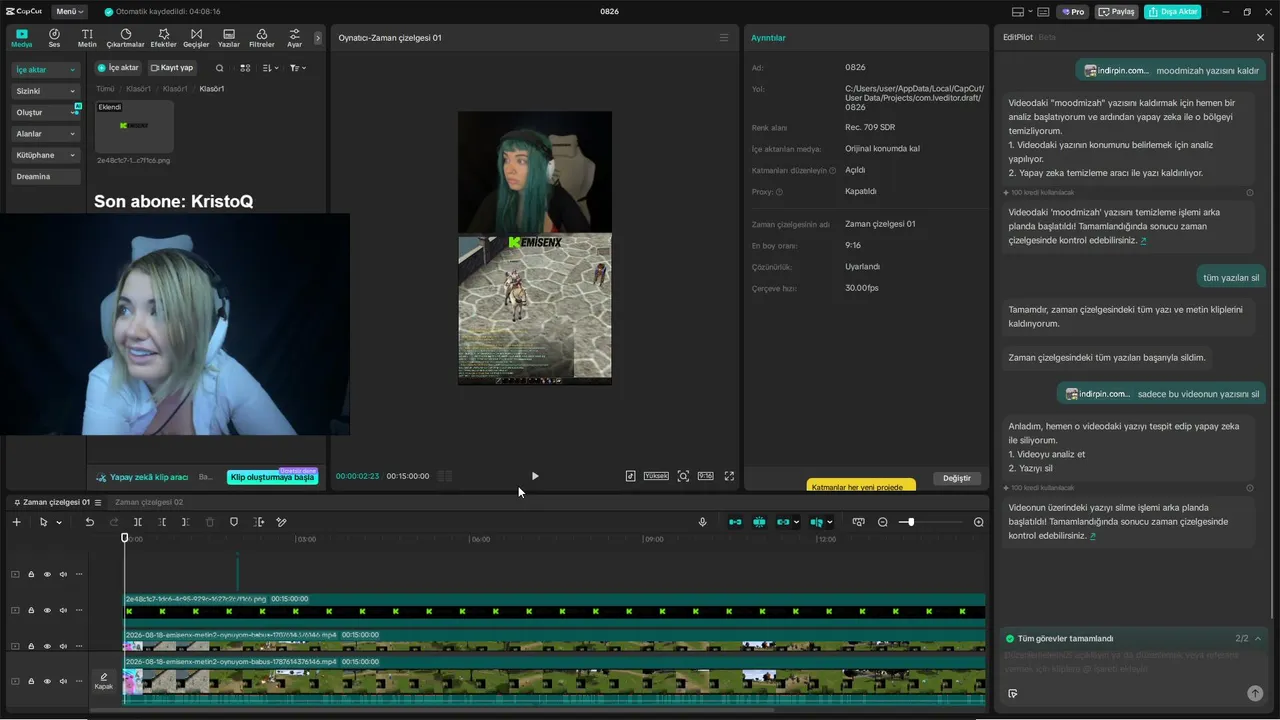Click the Kapak cover button
This screenshot has height=720, width=1280.
point(103,681)
